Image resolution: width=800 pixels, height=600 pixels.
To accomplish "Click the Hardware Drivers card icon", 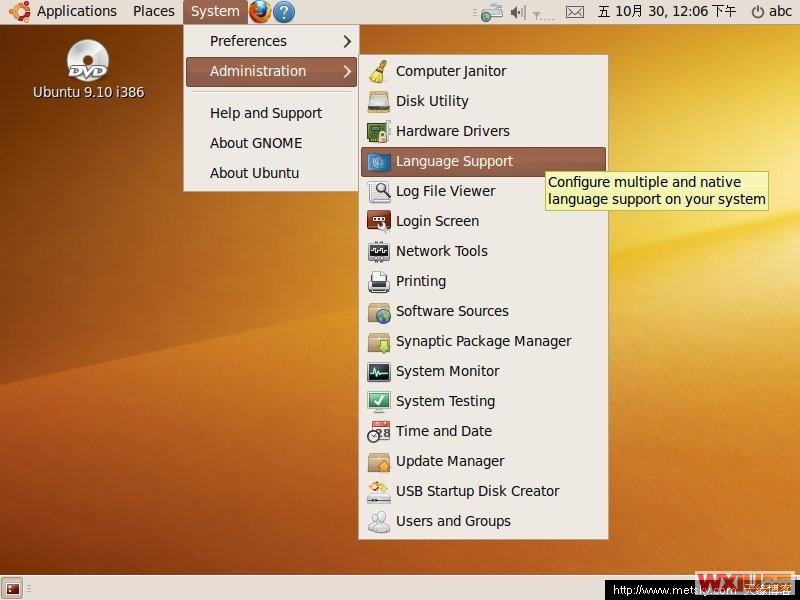I will [378, 131].
